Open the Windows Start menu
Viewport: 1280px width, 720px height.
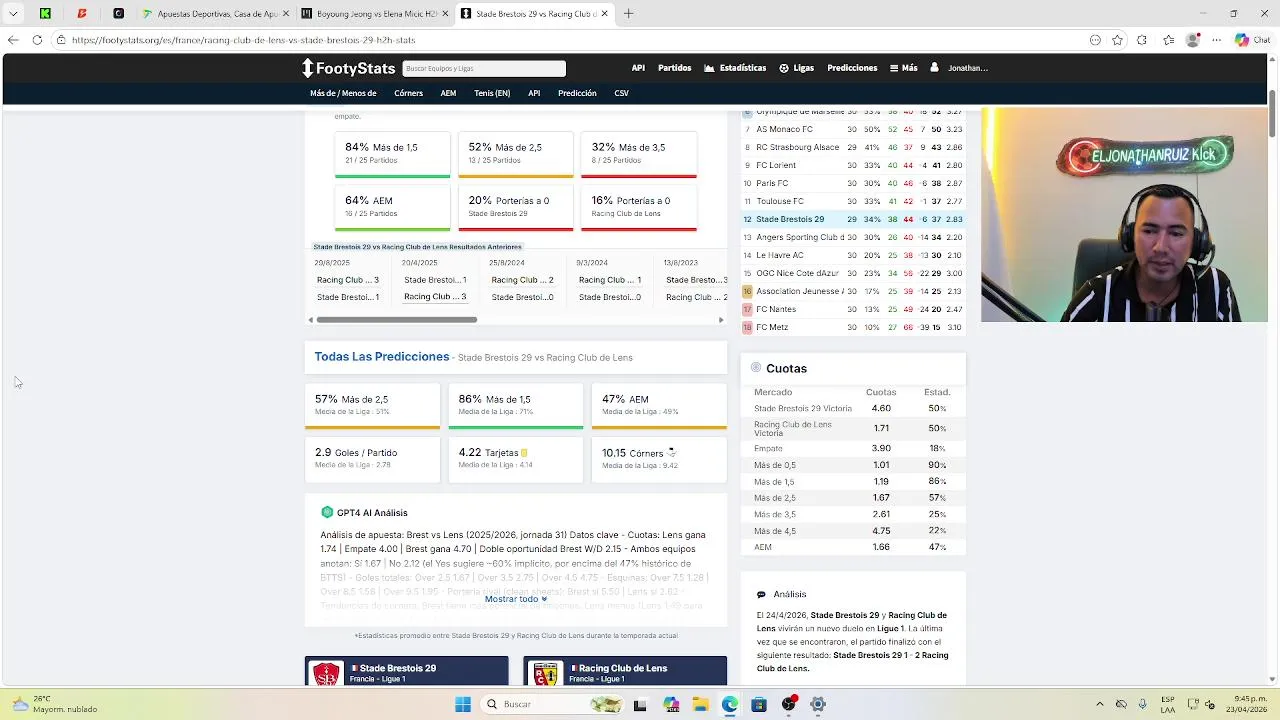463,704
